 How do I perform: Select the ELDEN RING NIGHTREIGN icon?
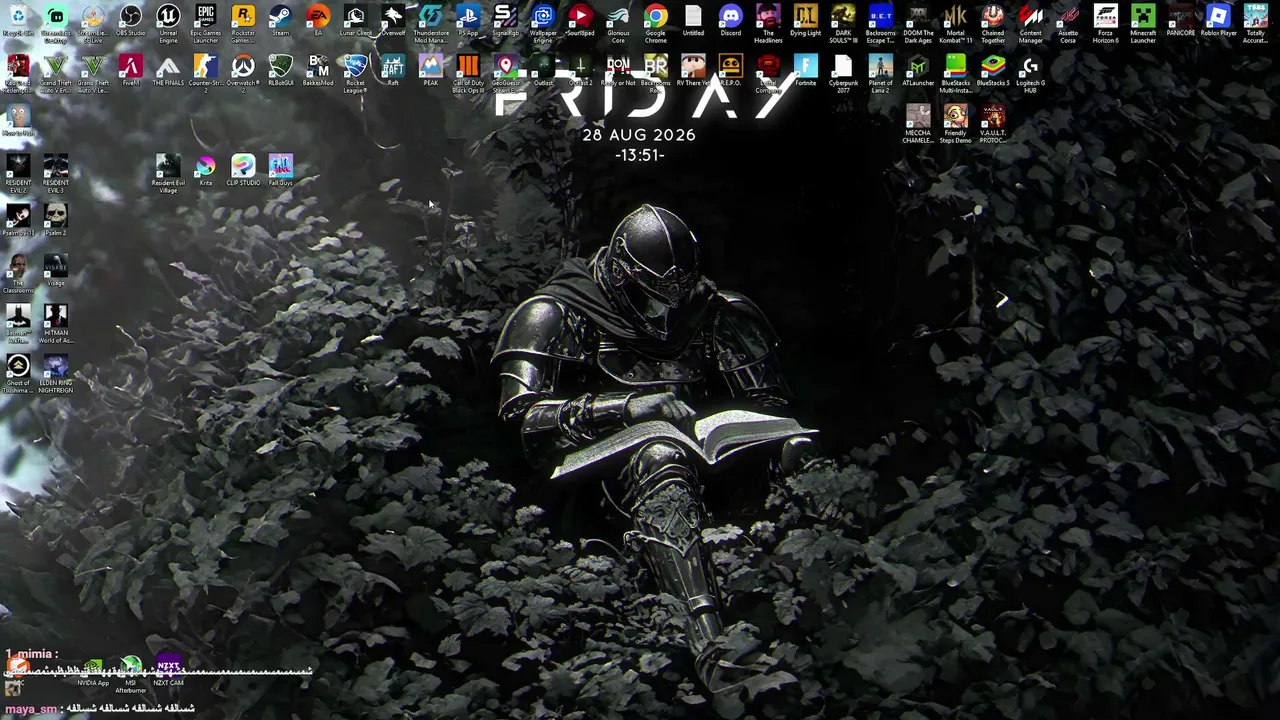tap(56, 374)
